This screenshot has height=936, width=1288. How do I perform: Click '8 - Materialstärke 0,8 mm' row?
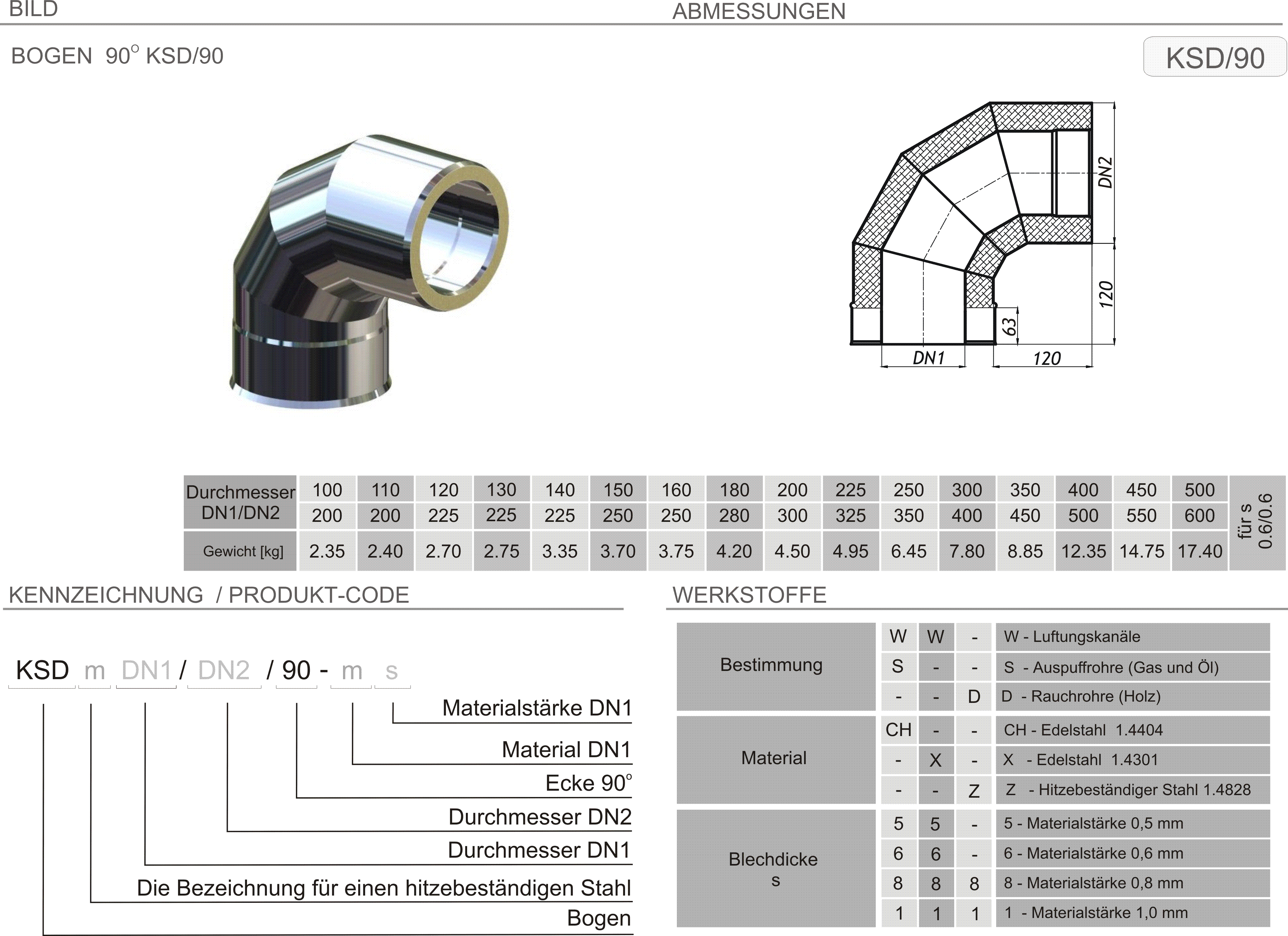pyautogui.click(x=1132, y=883)
